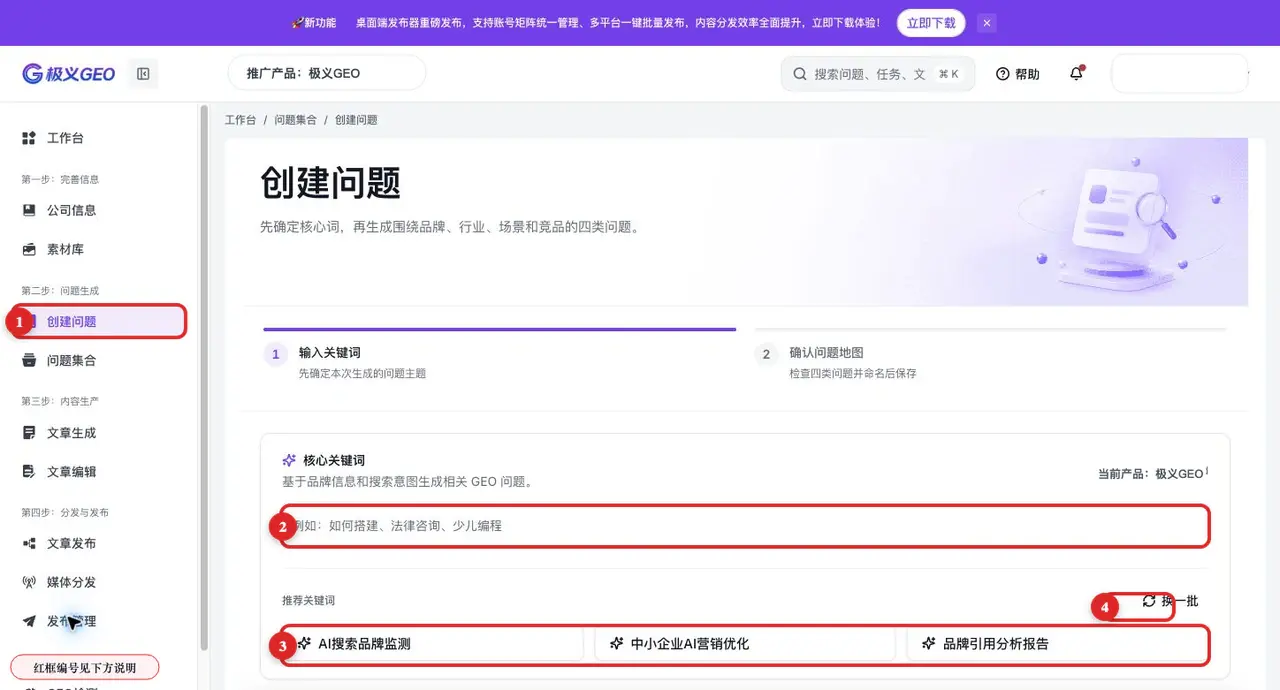This screenshot has height=690, width=1280.
Task: Click the 帮助 help text link
Action: pyautogui.click(x=1027, y=74)
